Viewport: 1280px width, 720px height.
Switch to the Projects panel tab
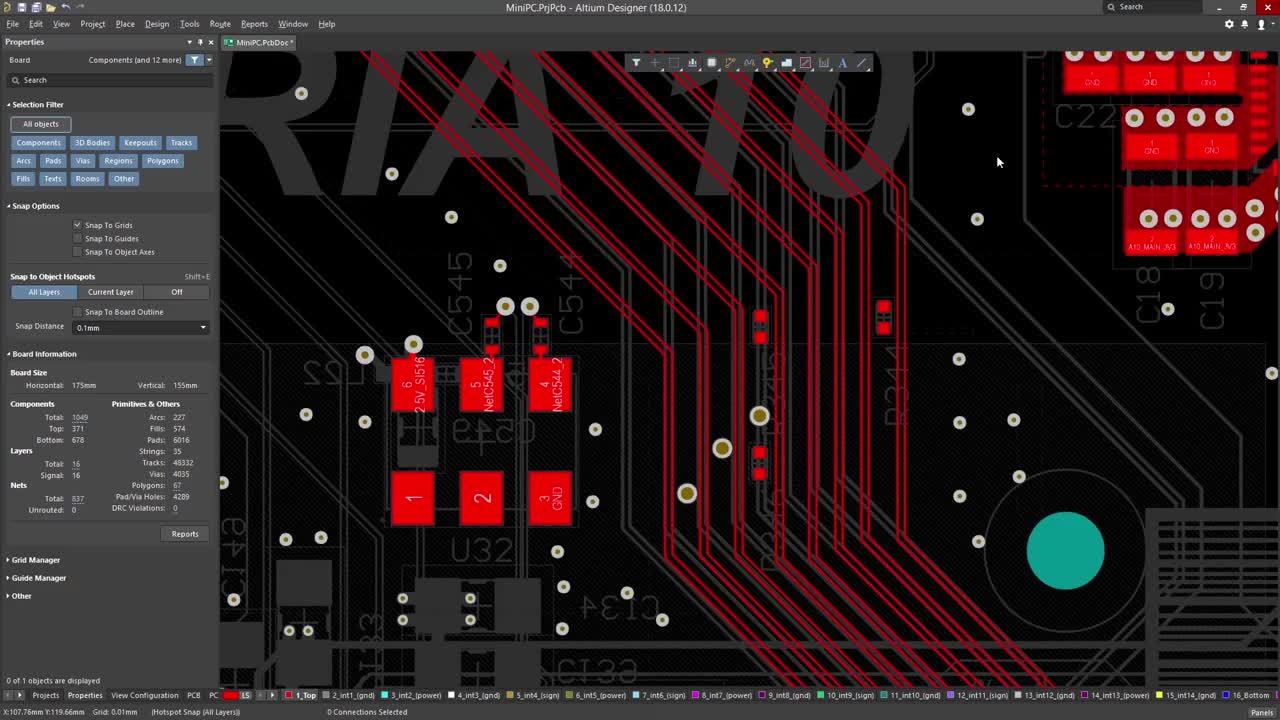pos(45,696)
